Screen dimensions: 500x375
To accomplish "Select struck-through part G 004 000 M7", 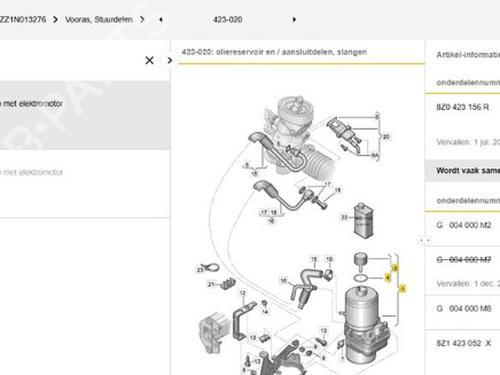I will (x=464, y=259).
